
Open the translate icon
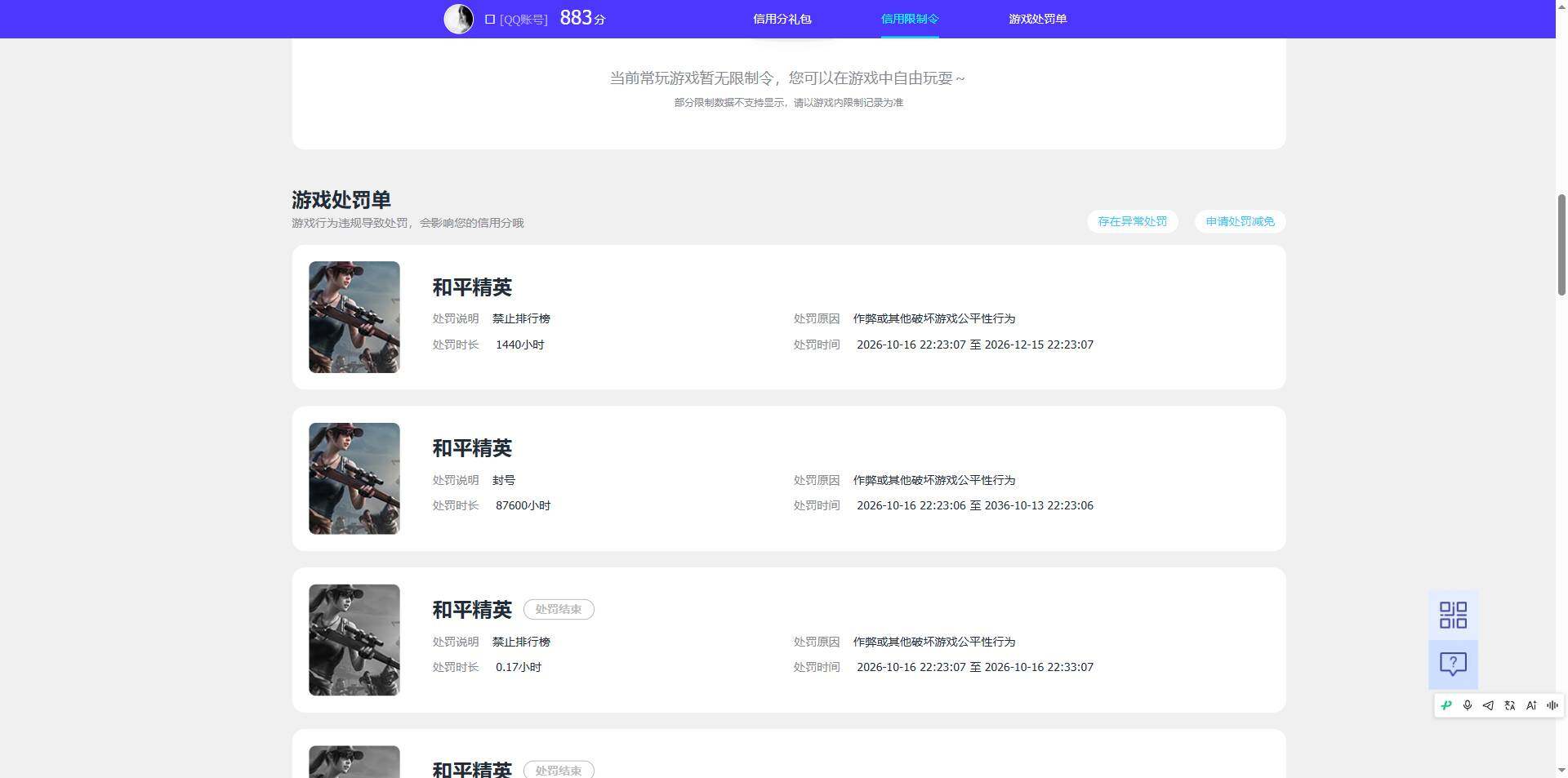point(1510,705)
